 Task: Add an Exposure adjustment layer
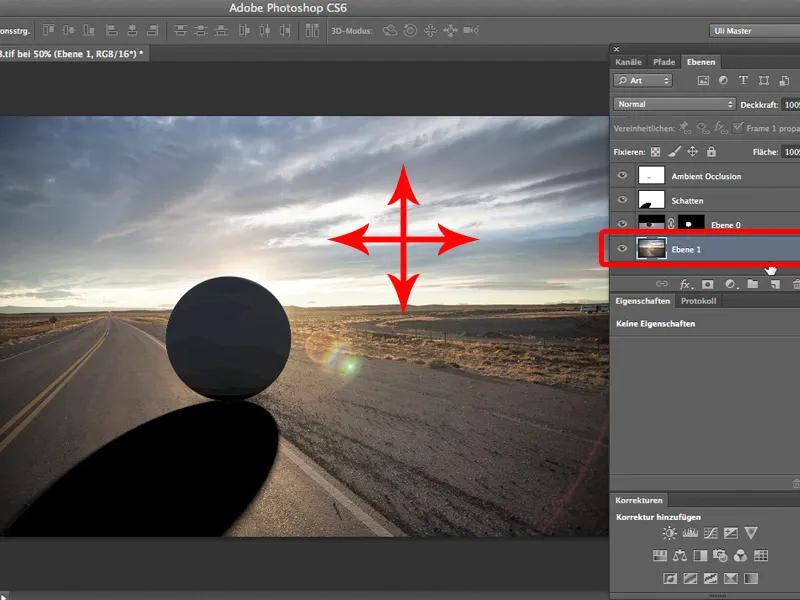click(731, 533)
